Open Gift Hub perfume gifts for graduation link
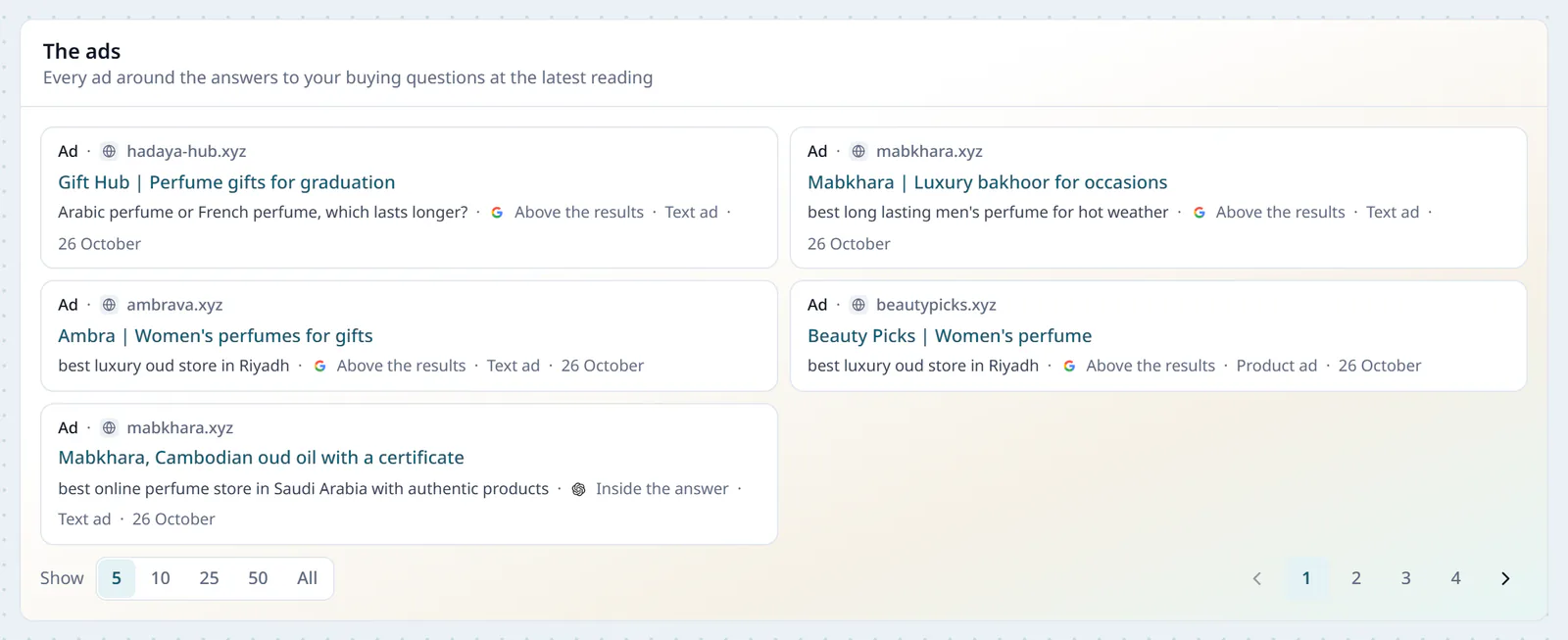The height and width of the screenshot is (640, 1568). pos(226,182)
